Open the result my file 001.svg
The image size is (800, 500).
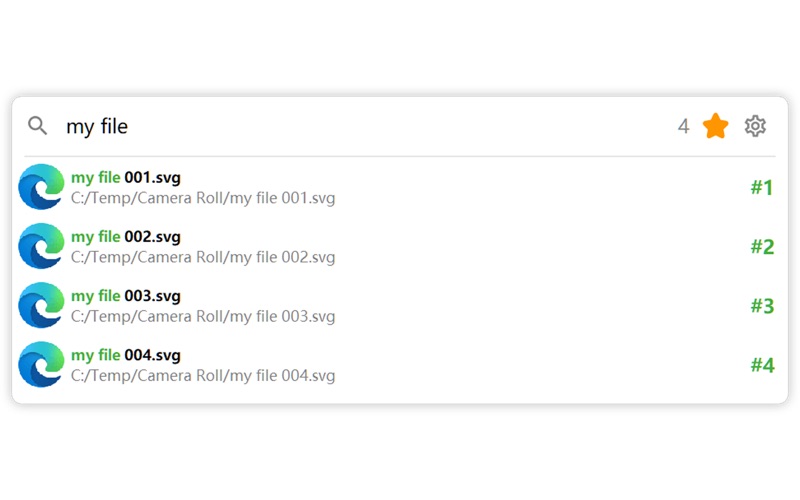[126, 178]
